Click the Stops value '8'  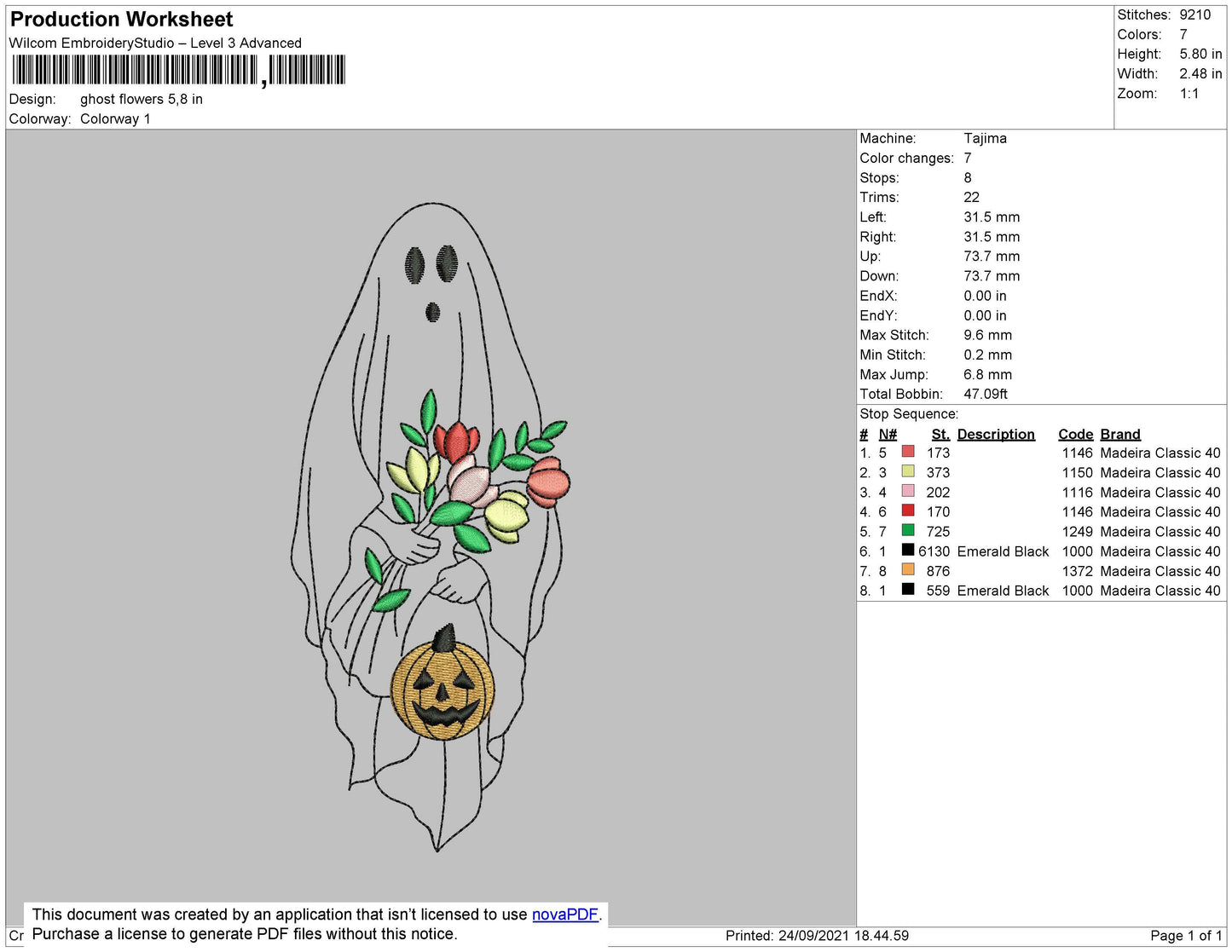click(x=968, y=177)
